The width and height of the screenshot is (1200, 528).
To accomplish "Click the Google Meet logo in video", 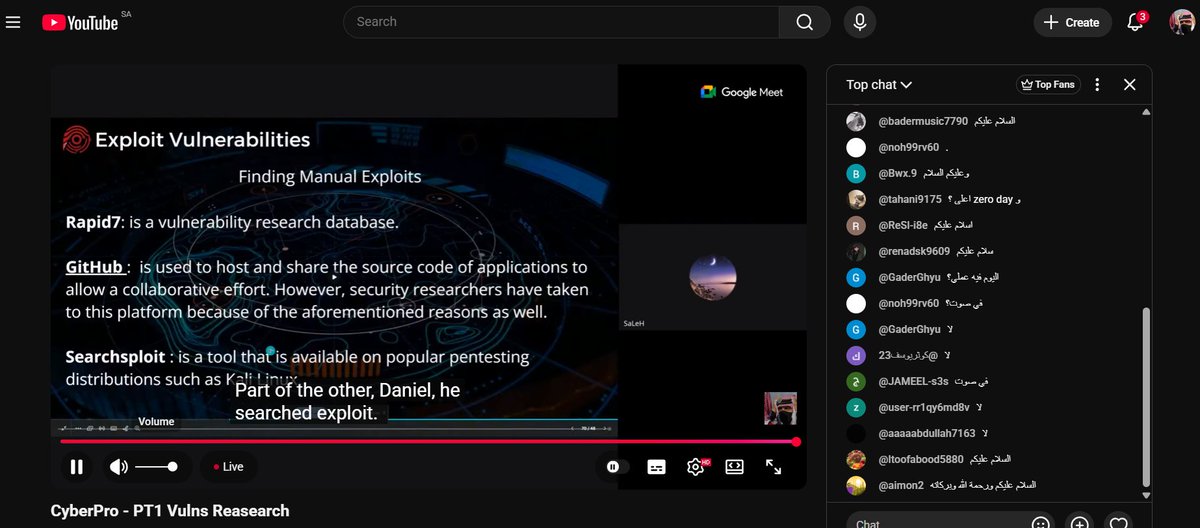I will 741,92.
